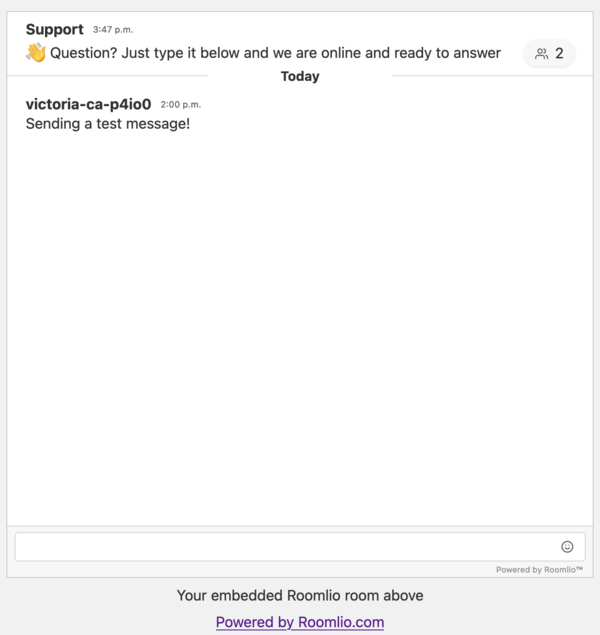Open the emoji picker smiley icon
The image size is (600, 635).
567,547
